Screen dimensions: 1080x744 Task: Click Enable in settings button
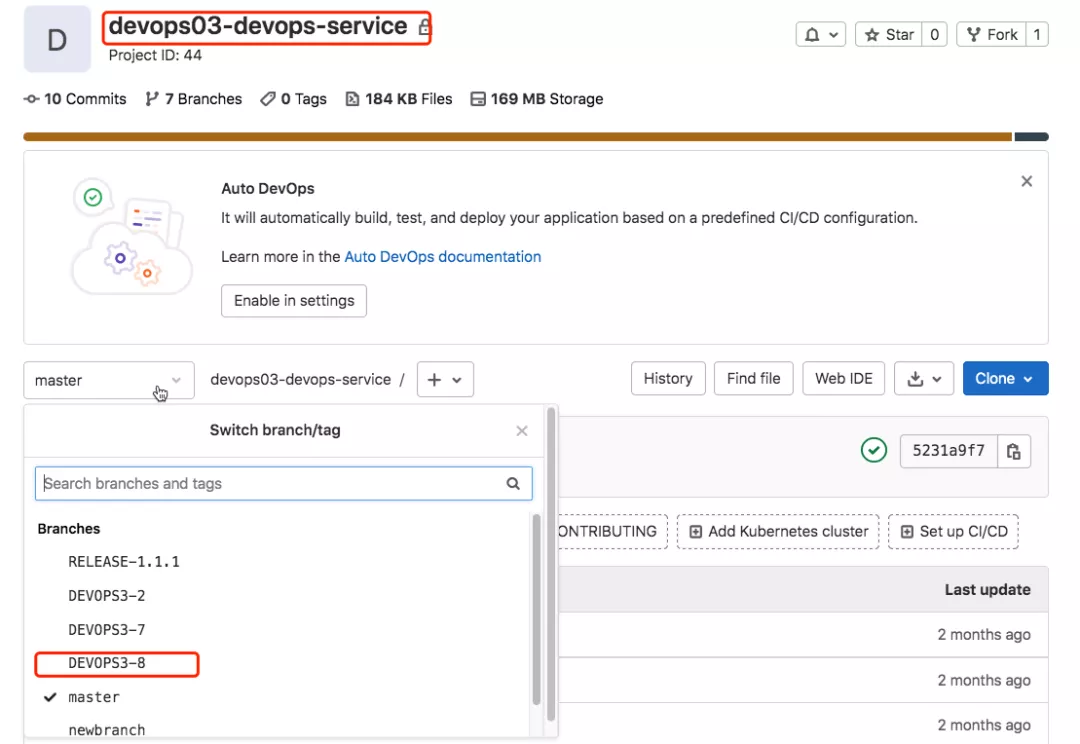294,301
